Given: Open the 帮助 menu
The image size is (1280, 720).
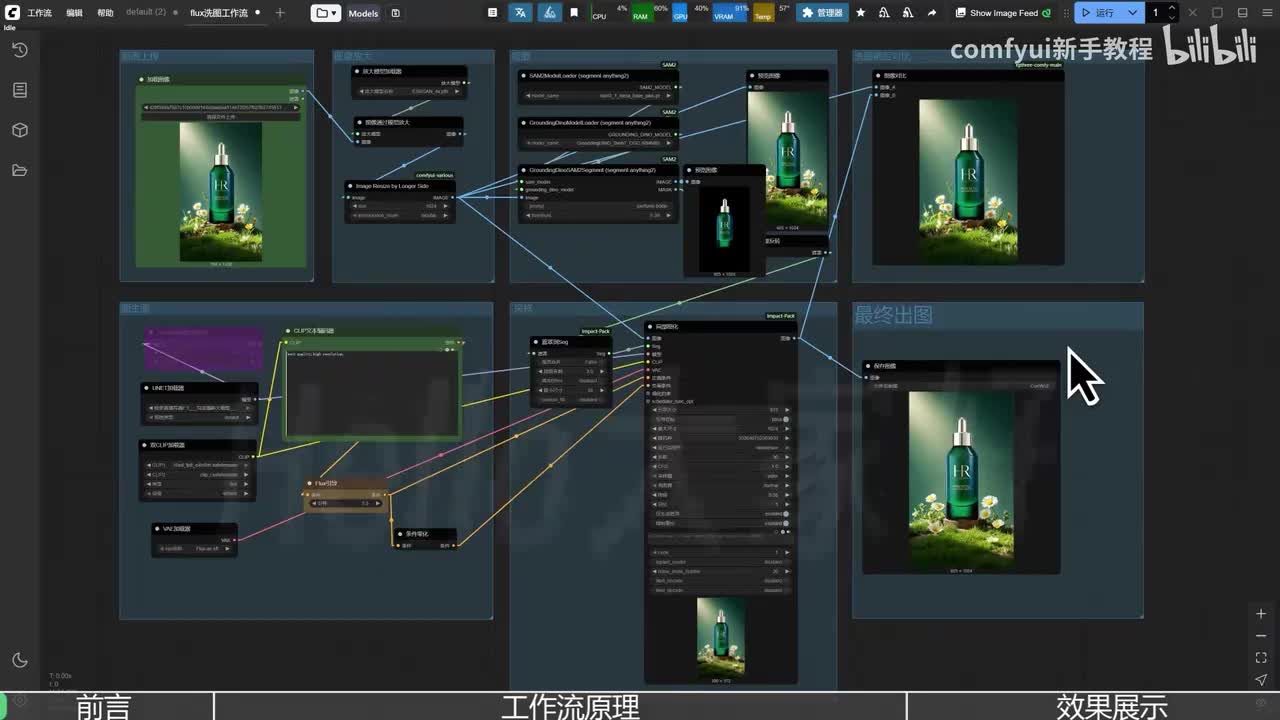Looking at the screenshot, I should [105, 13].
